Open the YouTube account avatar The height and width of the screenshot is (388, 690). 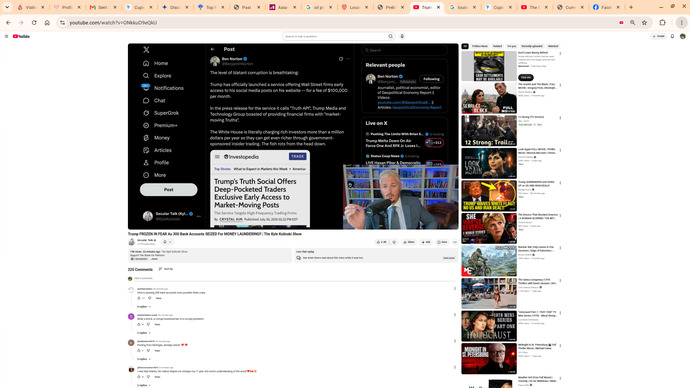point(683,37)
